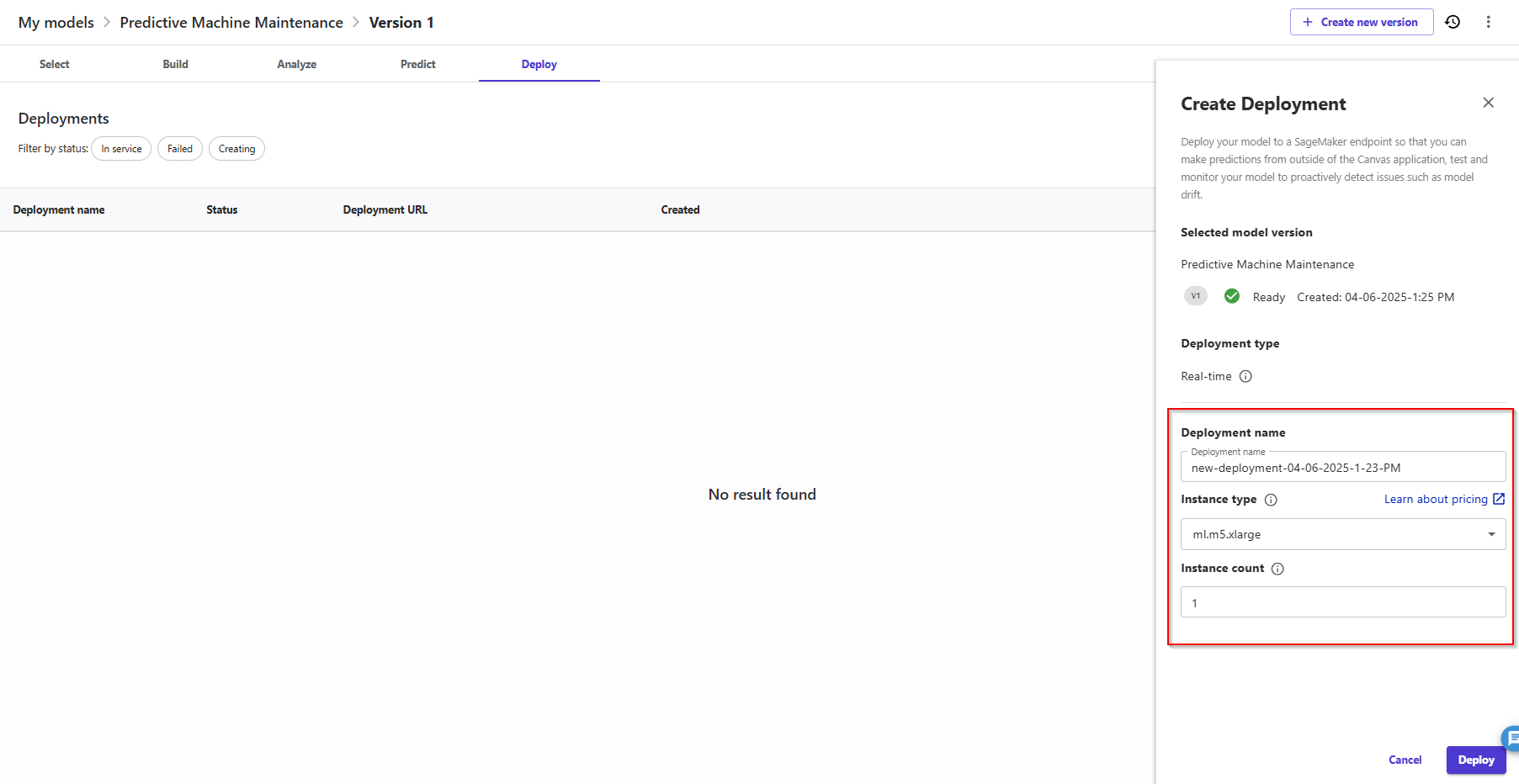This screenshot has height=784, width=1519.
Task: Filter deployments by Failed status
Action: click(180, 149)
